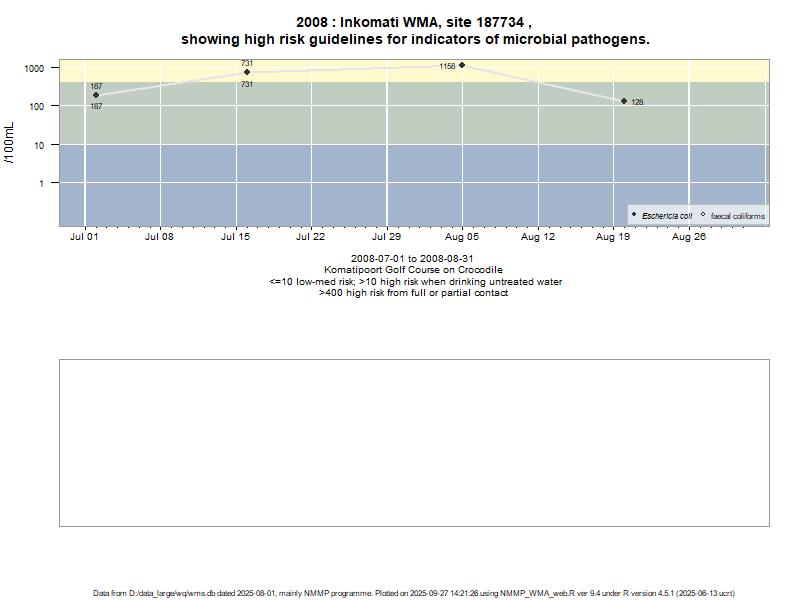Image resolution: width=800 pixels, height=600 pixels.
Task: Select the first data point near Jul 01
Action: pos(96,95)
